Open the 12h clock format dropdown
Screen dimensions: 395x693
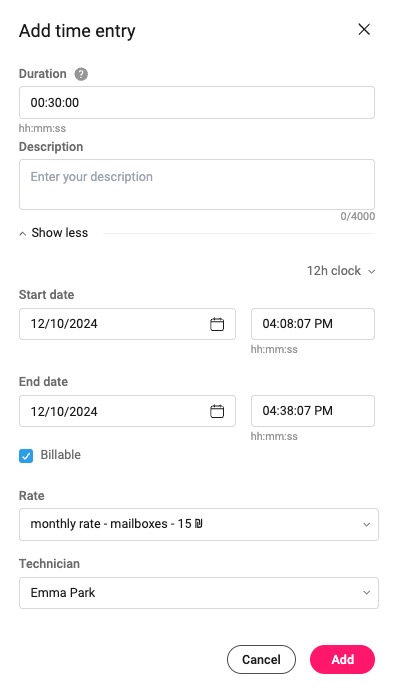(341, 271)
